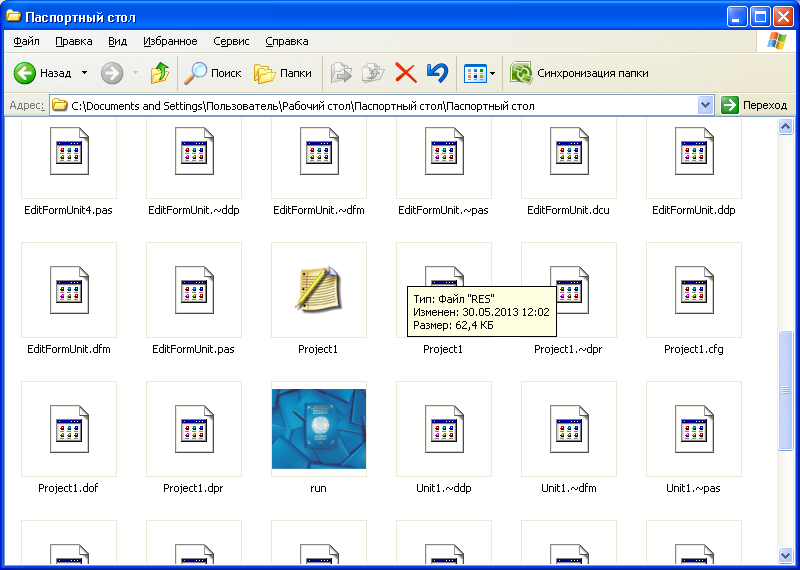The width and height of the screenshot is (800, 570).
Task: Open the Файл menu
Action: click(27, 41)
